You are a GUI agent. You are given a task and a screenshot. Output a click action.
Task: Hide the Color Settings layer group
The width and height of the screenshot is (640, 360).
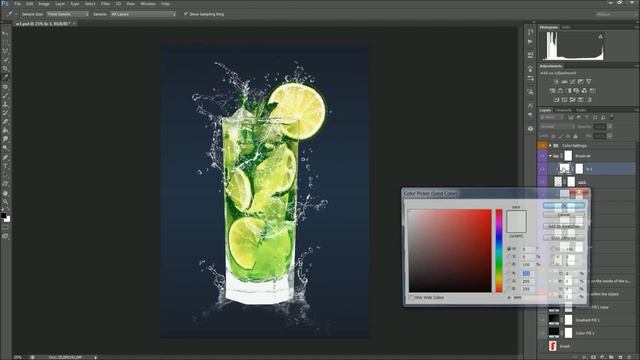point(542,145)
